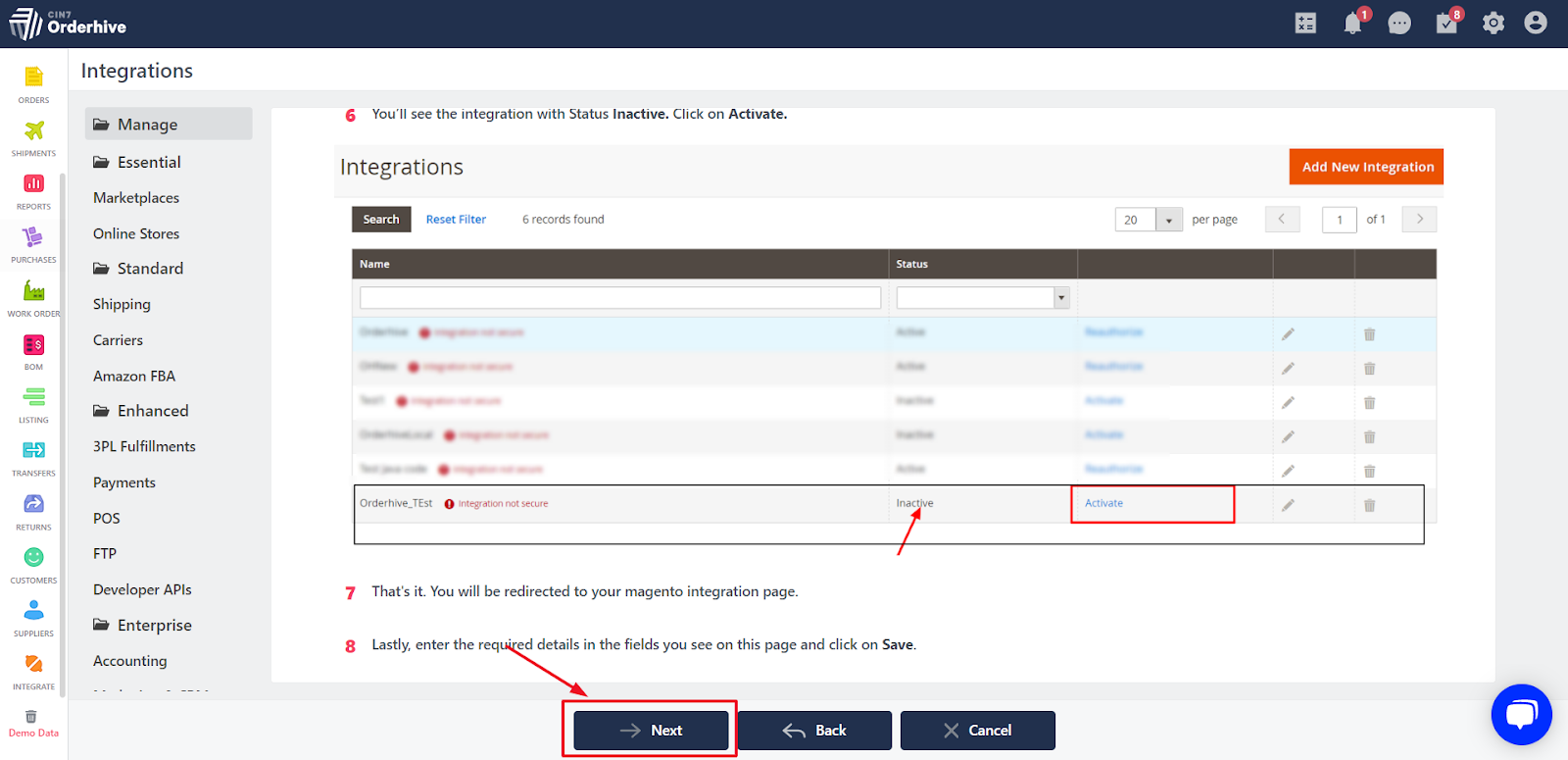
Task: Expand the Enhanced folder
Action: 141,411
